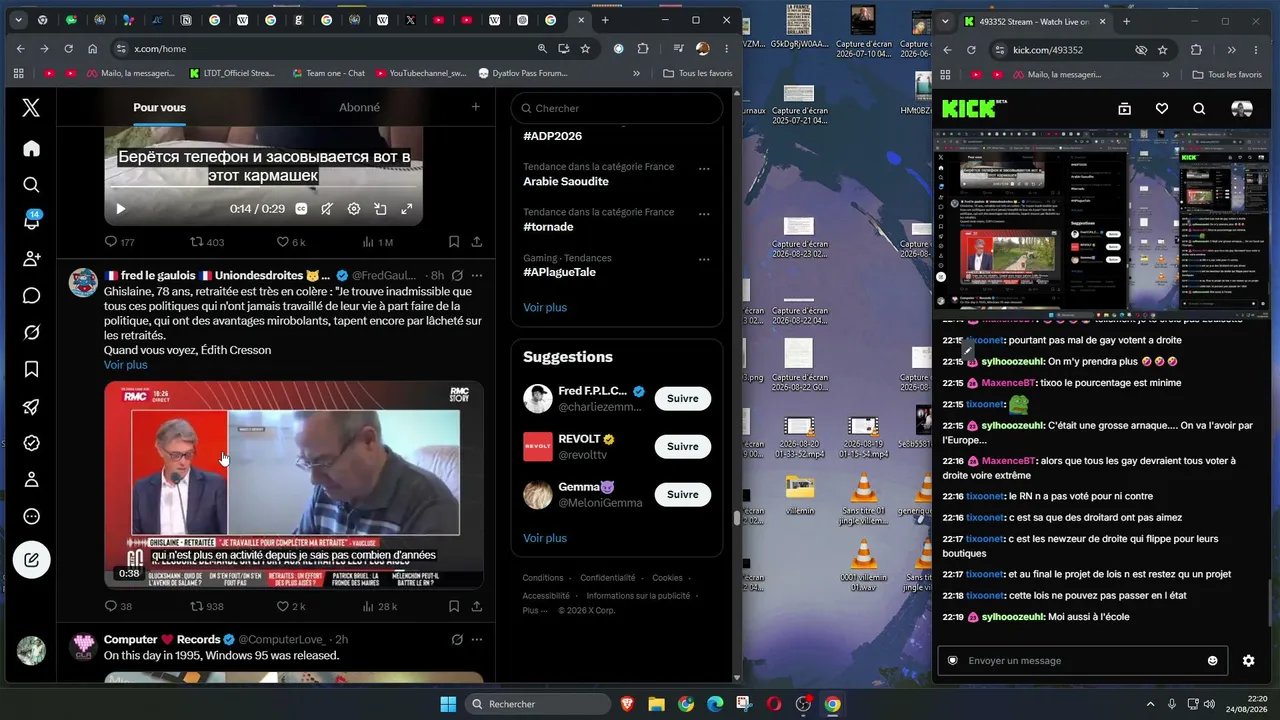Open Explore search icon in X sidebar
The image size is (1280, 720).
[x=31, y=185]
